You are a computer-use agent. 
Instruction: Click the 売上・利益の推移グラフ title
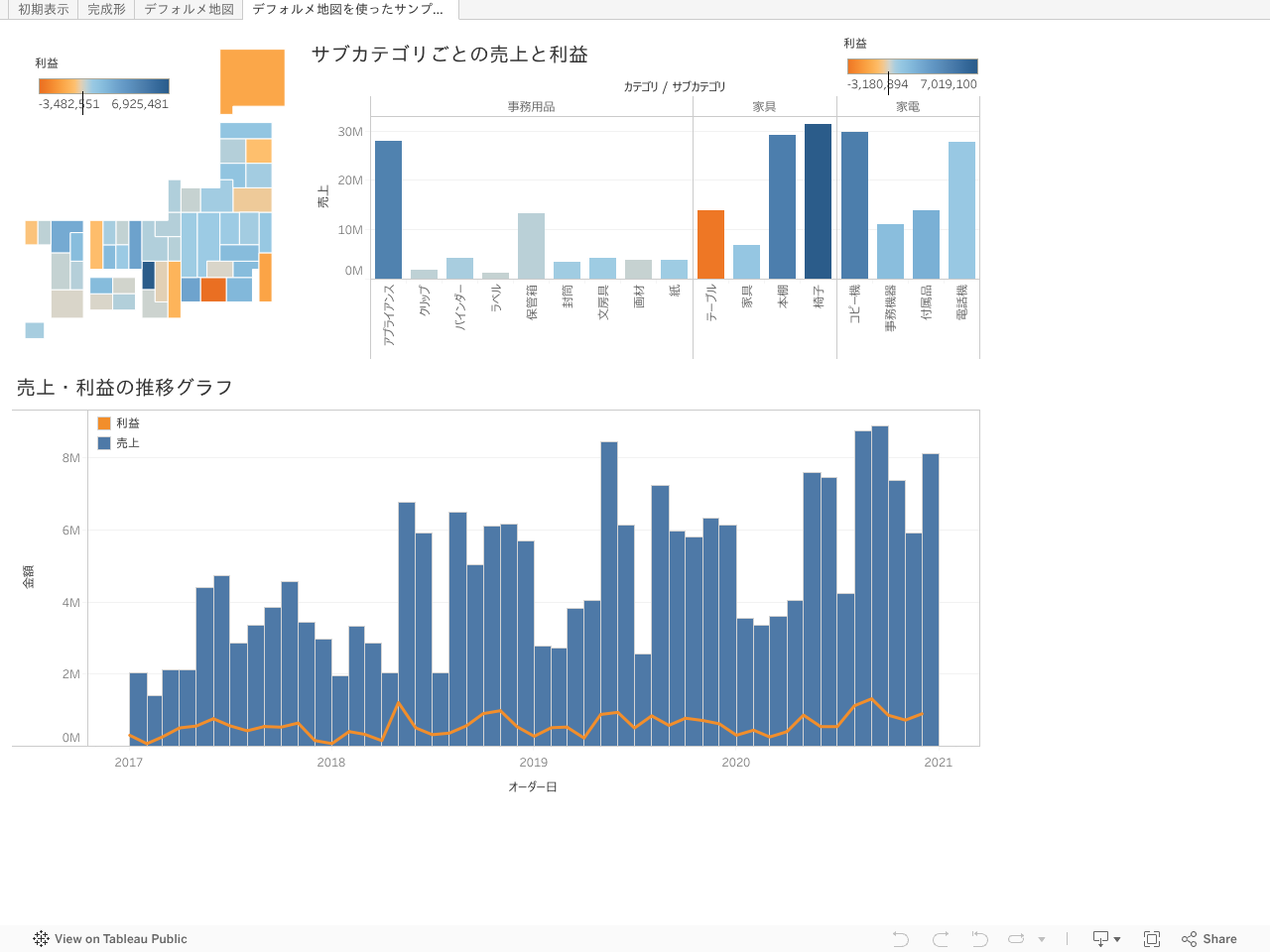coord(124,388)
